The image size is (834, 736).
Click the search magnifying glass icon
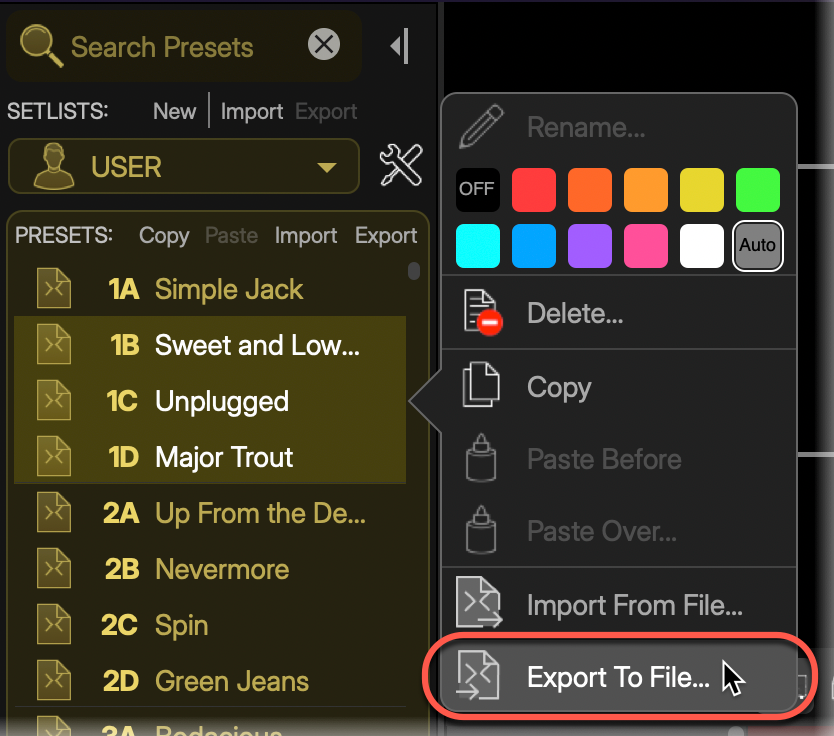point(39,45)
